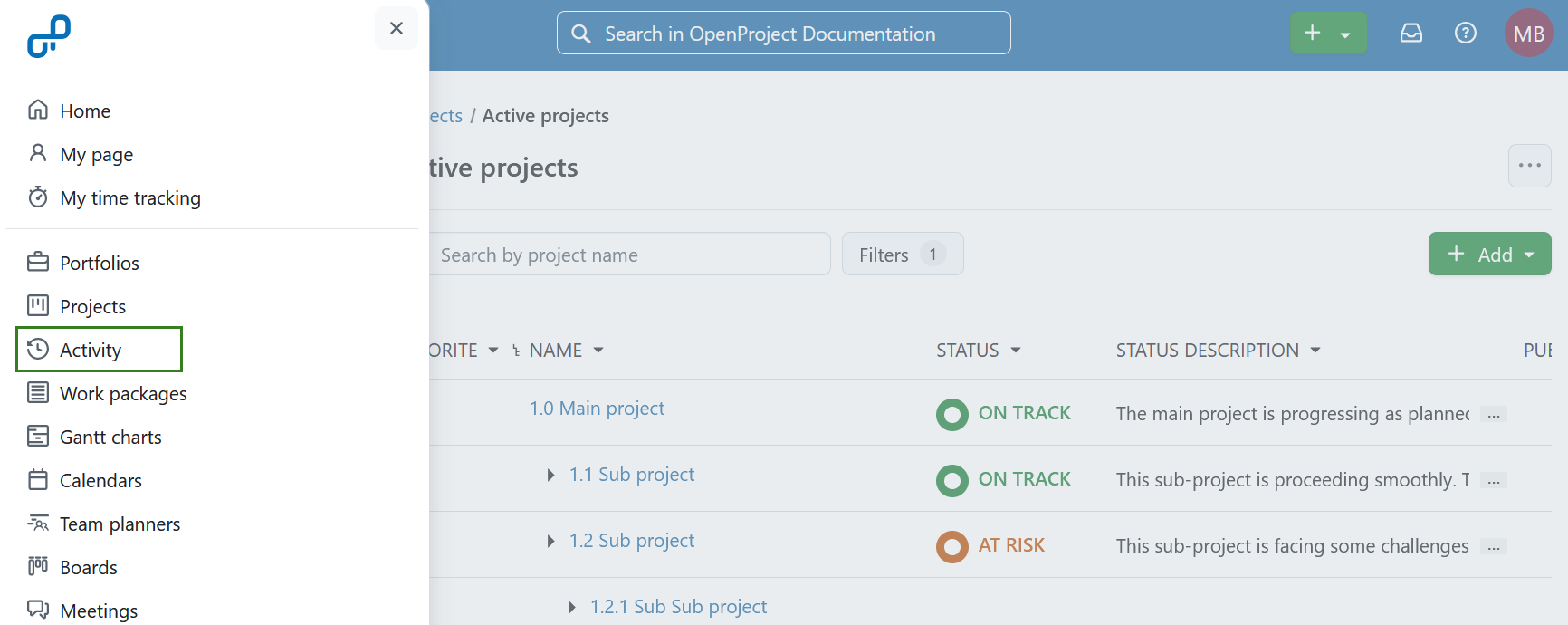
Task: Click the Search by project name field
Action: click(x=629, y=255)
